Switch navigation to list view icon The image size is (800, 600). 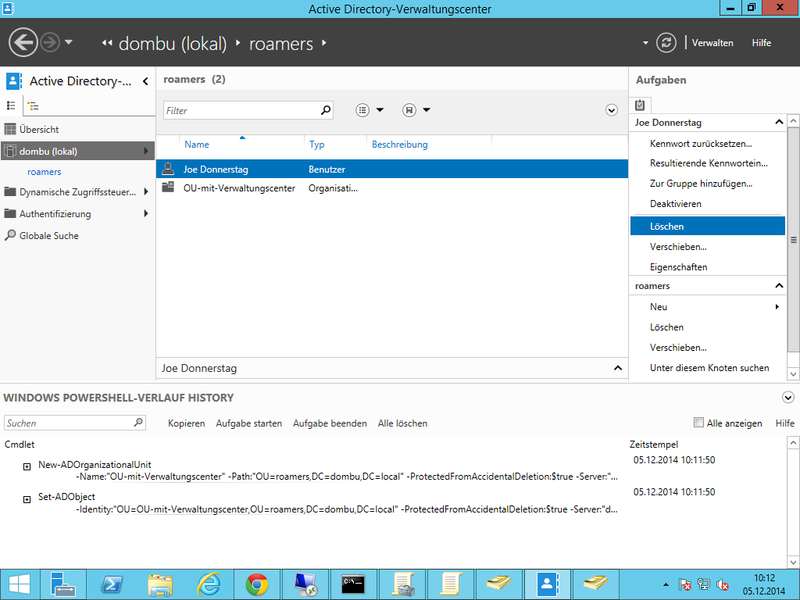[x=11, y=106]
